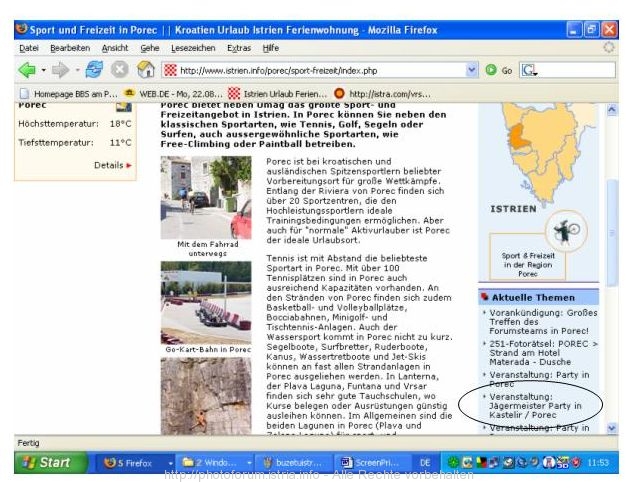This screenshot has width=637, height=489.
Task: Switch to the buzetuistr... taskbar item
Action: click(293, 463)
